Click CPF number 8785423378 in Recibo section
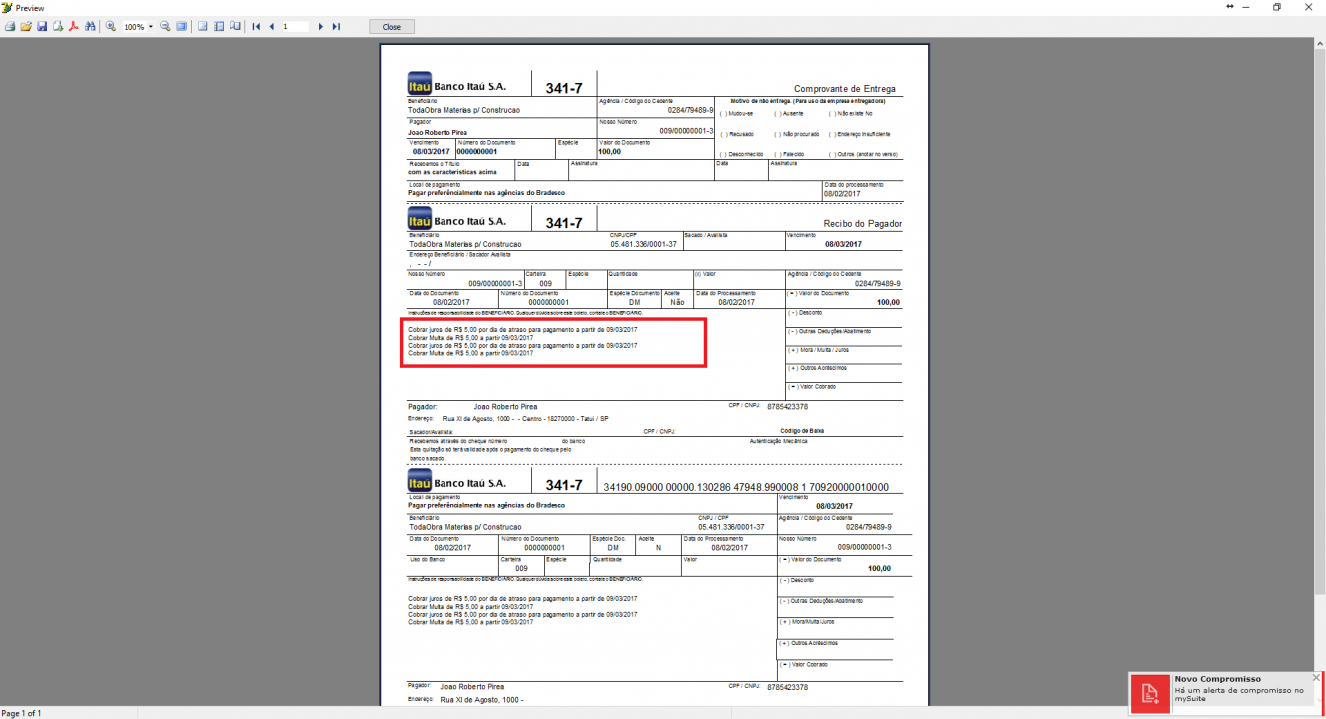The height and width of the screenshot is (719, 1326). coord(787,407)
